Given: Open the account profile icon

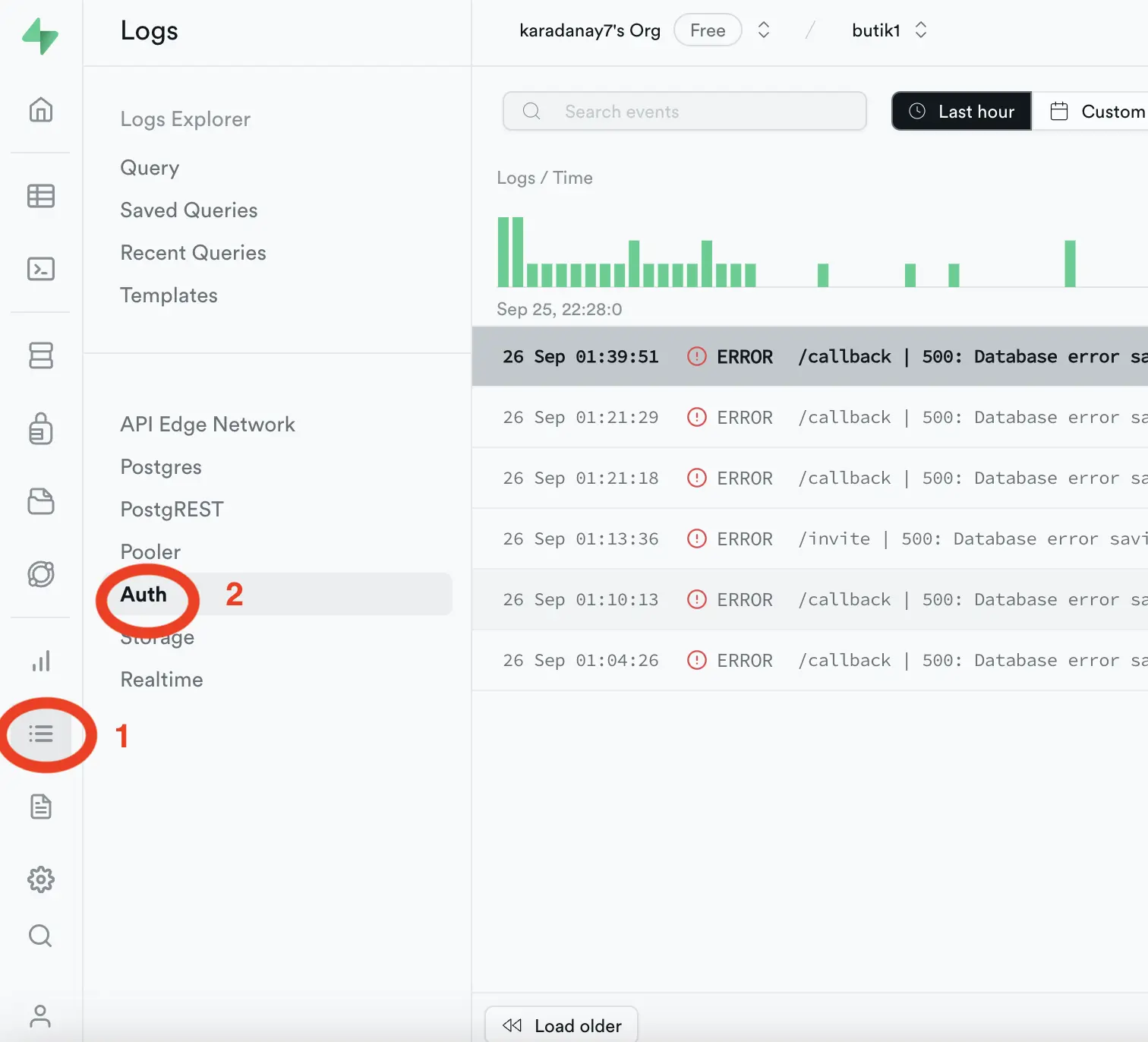Looking at the screenshot, I should click(x=41, y=1015).
